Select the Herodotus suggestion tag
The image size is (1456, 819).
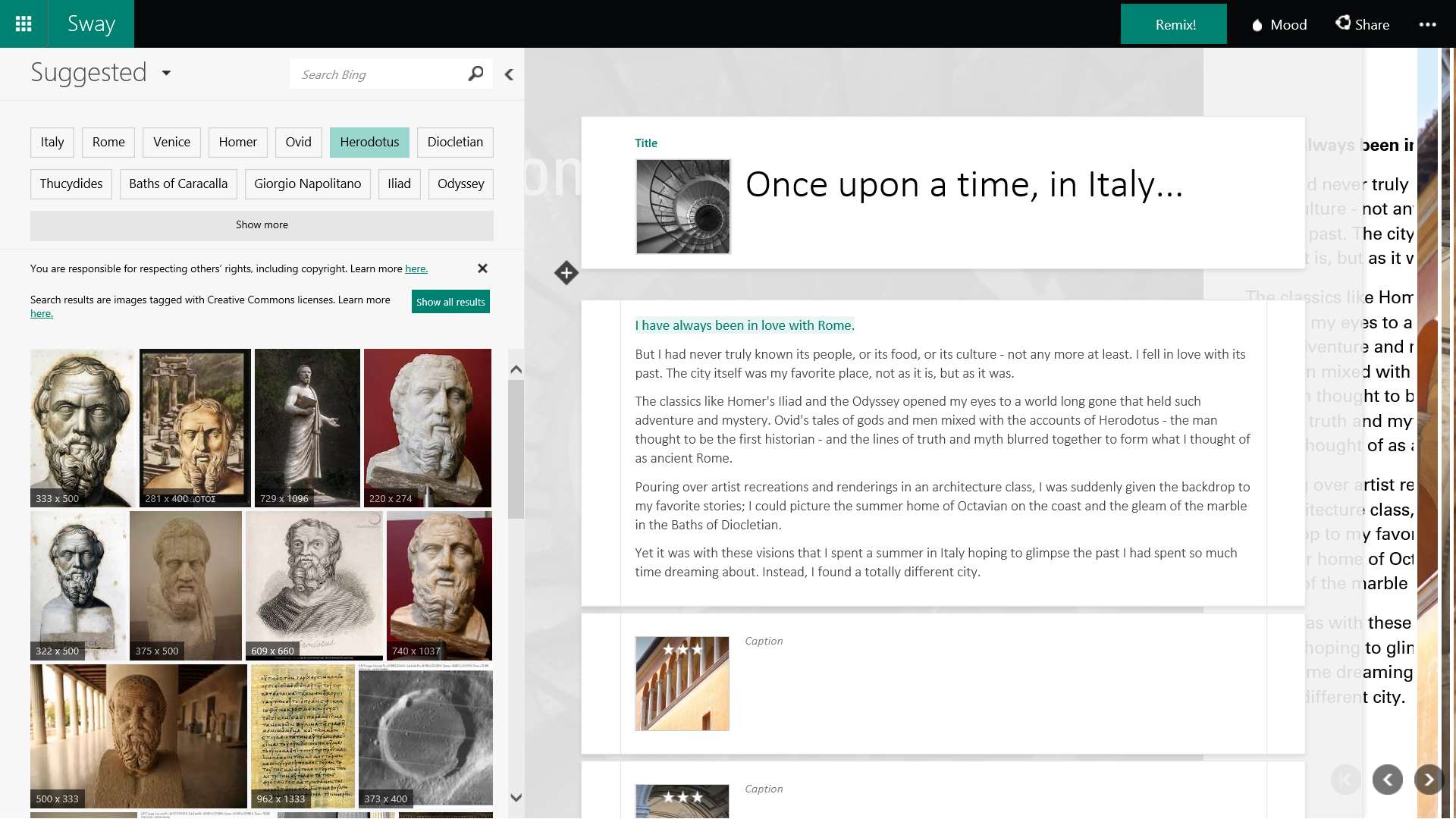(x=369, y=142)
